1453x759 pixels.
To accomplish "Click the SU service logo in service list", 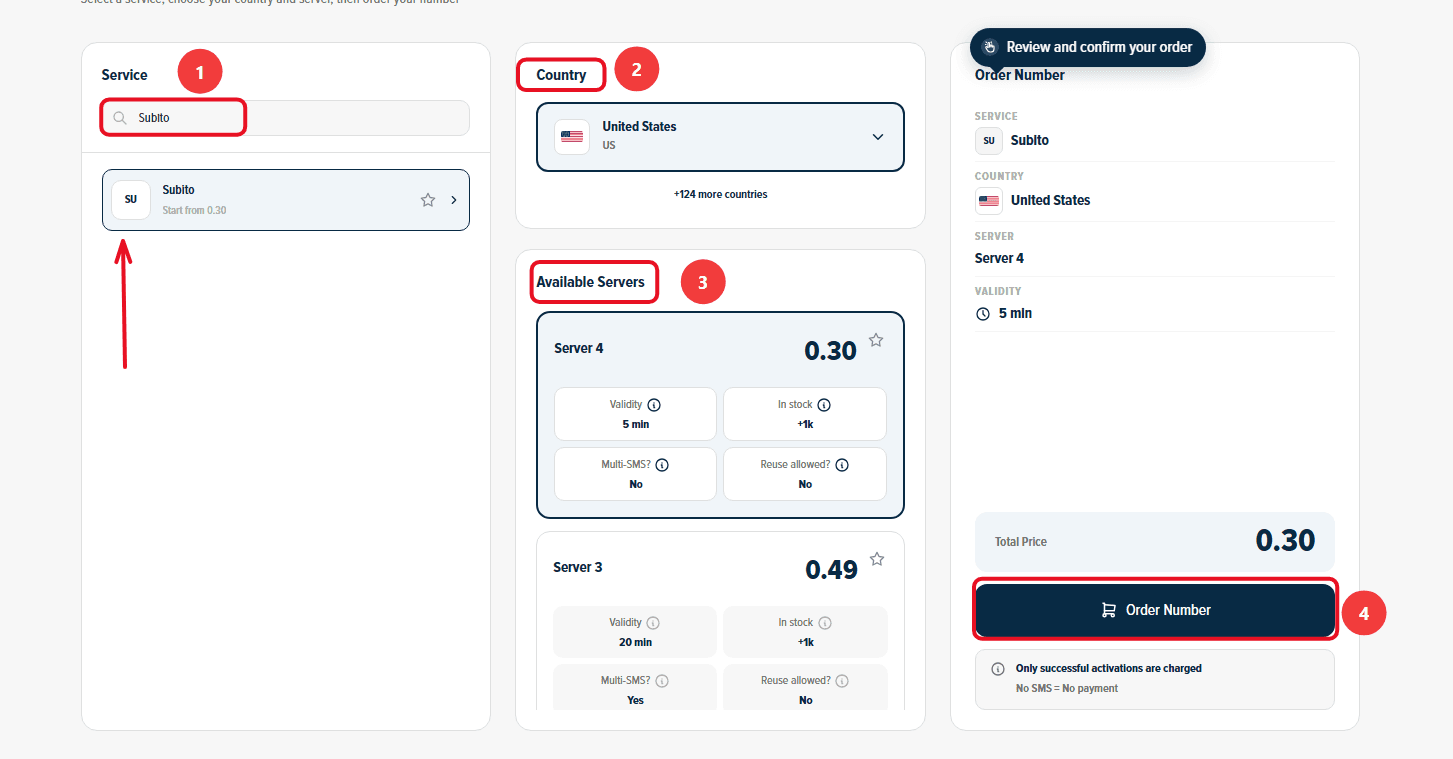I will coord(131,200).
